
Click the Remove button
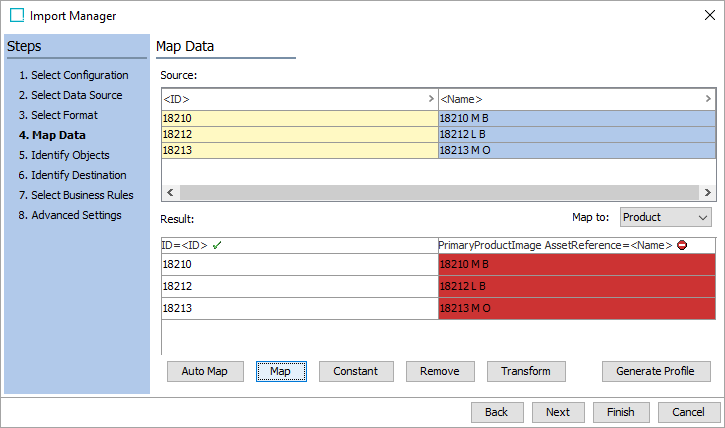tap(440, 372)
